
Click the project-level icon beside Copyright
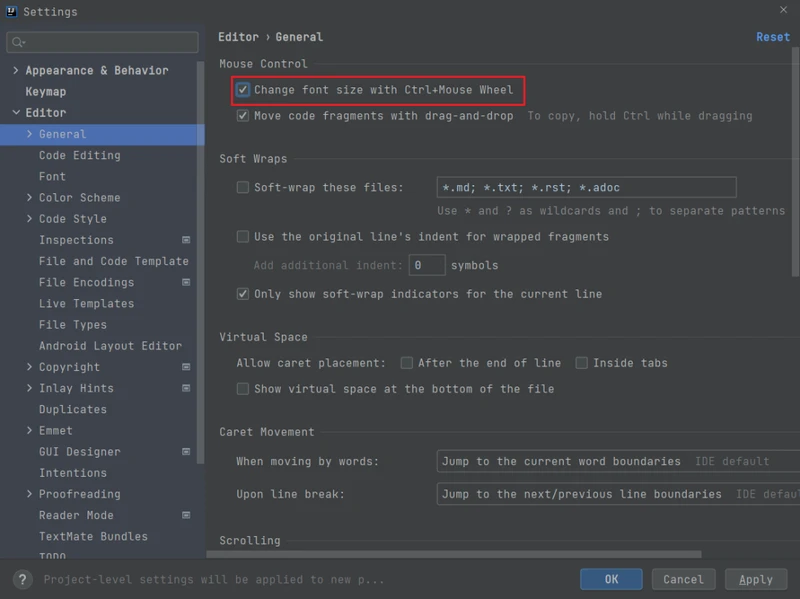[186, 367]
